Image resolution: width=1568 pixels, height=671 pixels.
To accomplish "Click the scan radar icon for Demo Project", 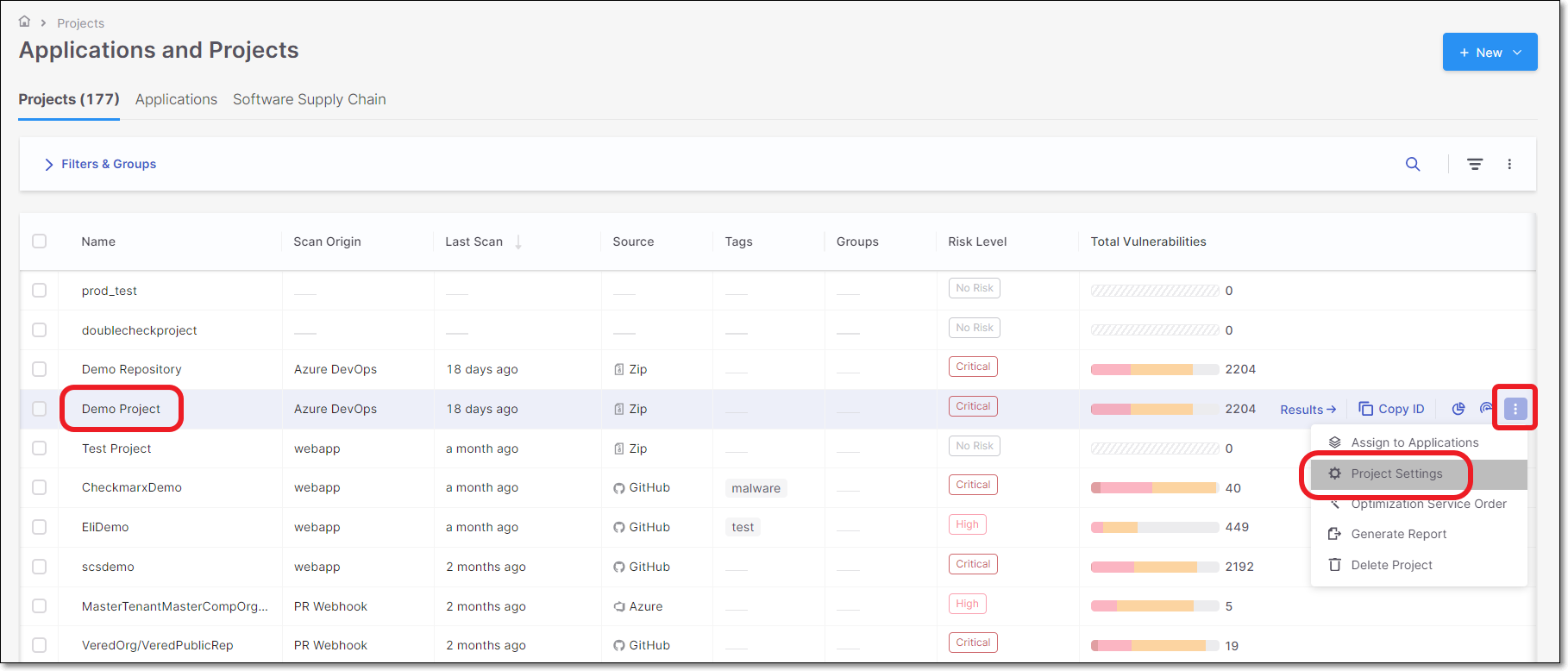I will (x=1486, y=409).
